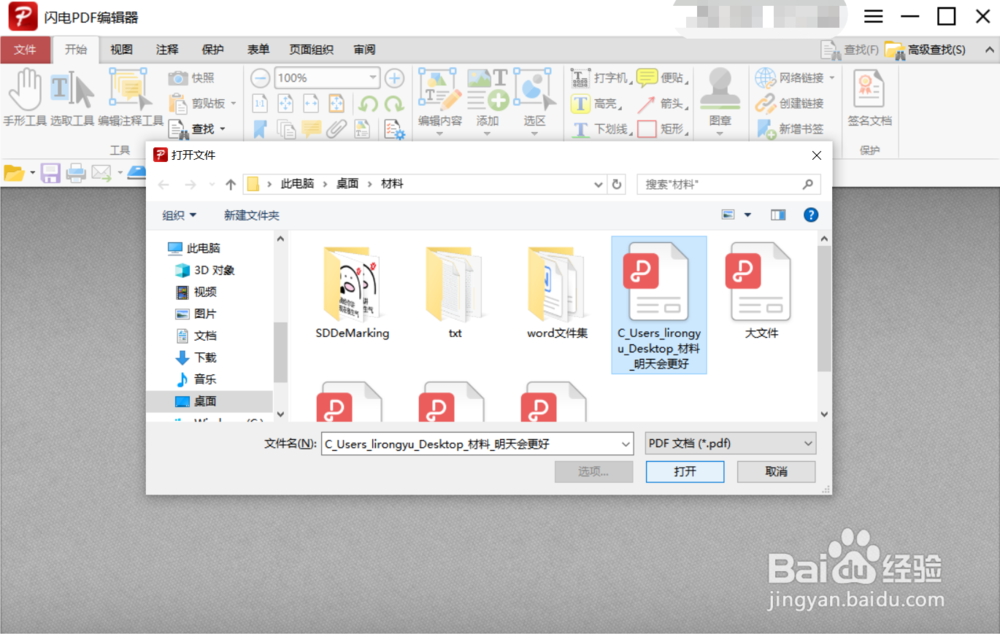Select the Hand tool (手形工具)
This screenshot has width=1000, height=634.
click(26, 98)
